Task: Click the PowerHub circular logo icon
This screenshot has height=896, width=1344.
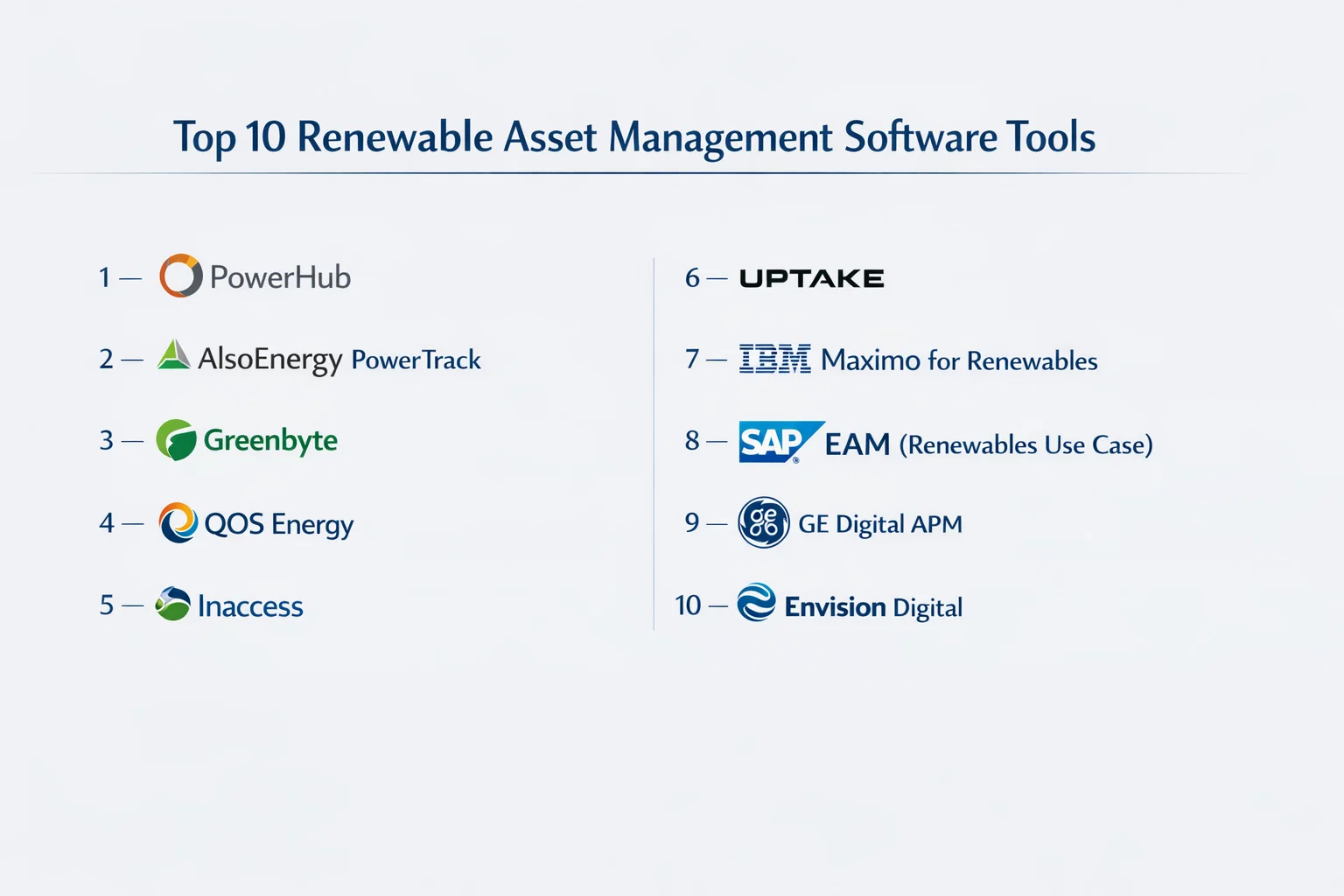Action: pos(181,276)
